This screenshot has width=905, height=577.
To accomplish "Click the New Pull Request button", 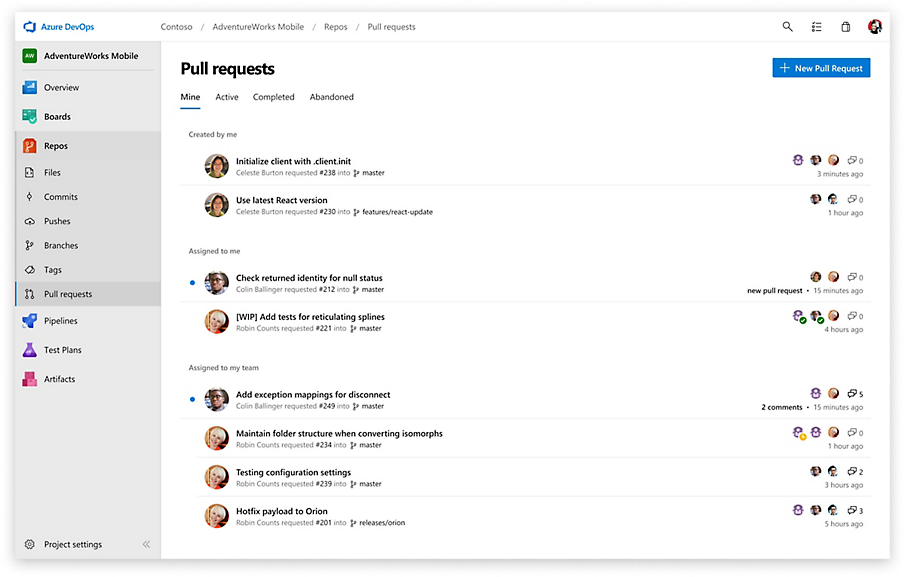I will coord(821,68).
